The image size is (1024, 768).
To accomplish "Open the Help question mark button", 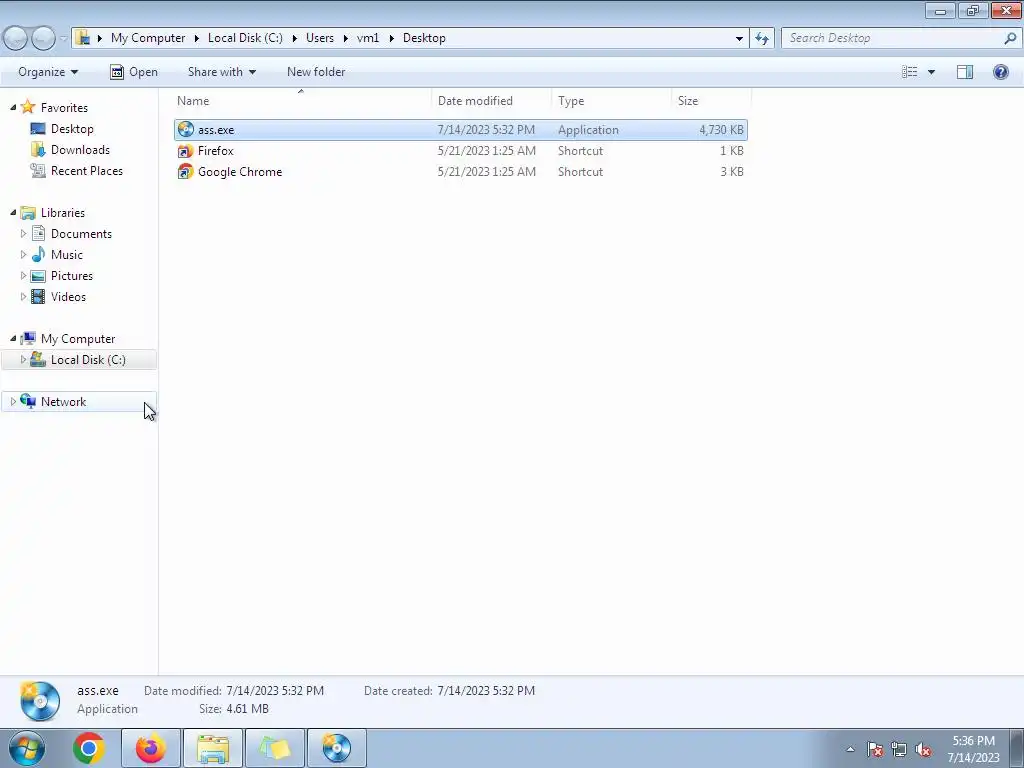I will point(1000,72).
